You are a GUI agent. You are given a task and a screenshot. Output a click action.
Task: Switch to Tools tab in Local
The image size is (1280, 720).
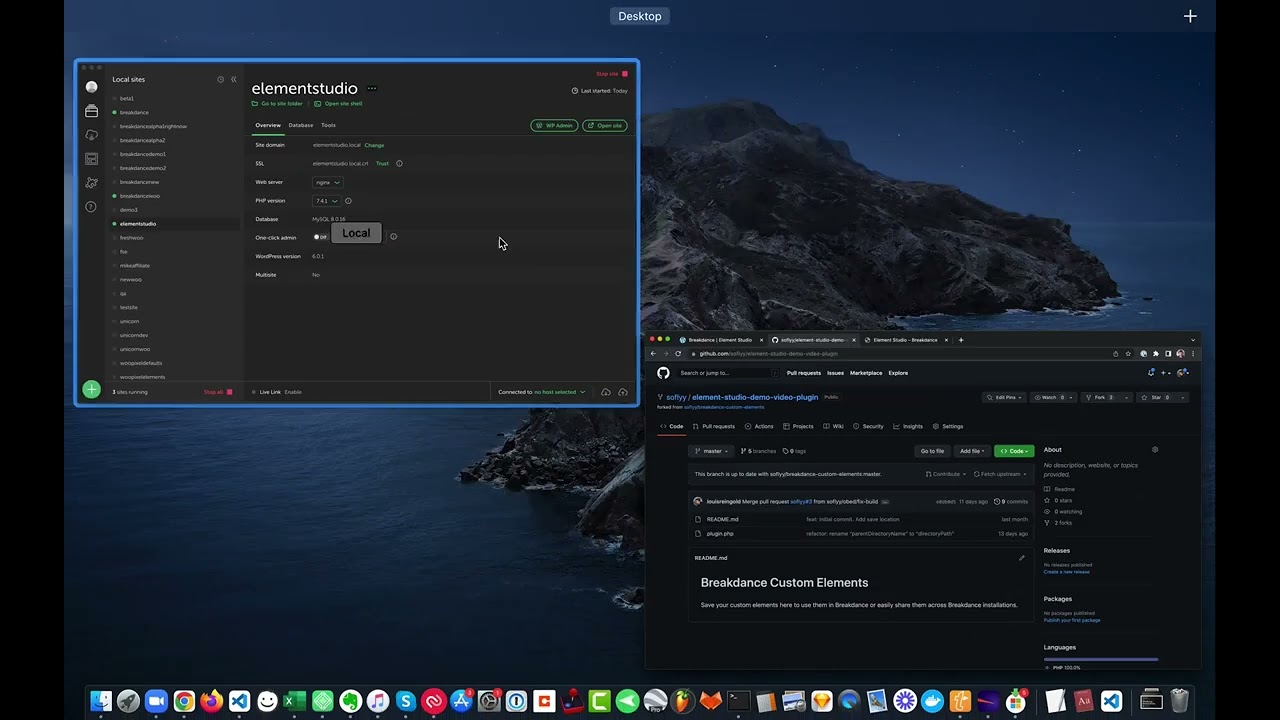(x=328, y=125)
